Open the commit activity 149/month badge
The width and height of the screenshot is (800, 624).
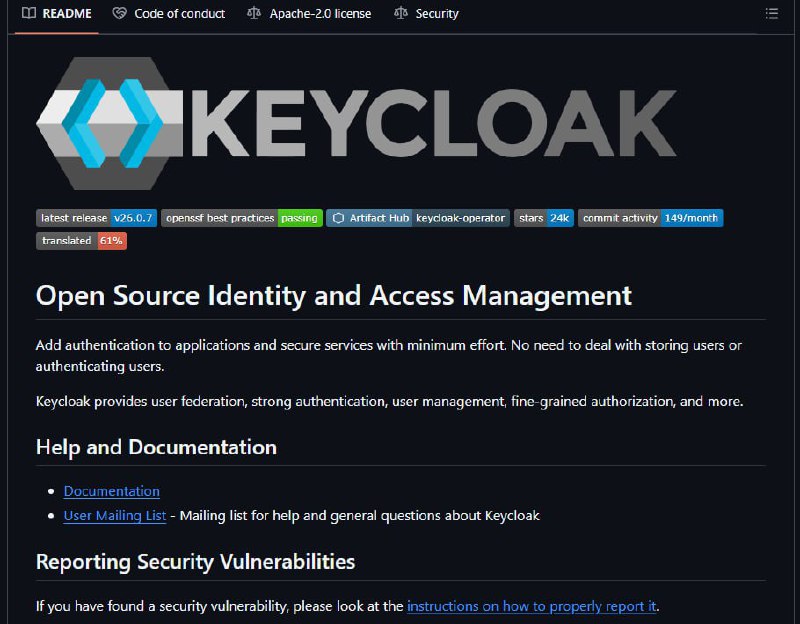[x=650, y=218]
